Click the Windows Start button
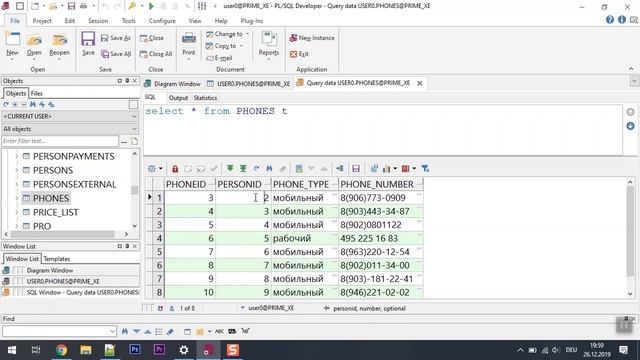Image resolution: width=640 pixels, height=360 pixels. tap(12, 350)
